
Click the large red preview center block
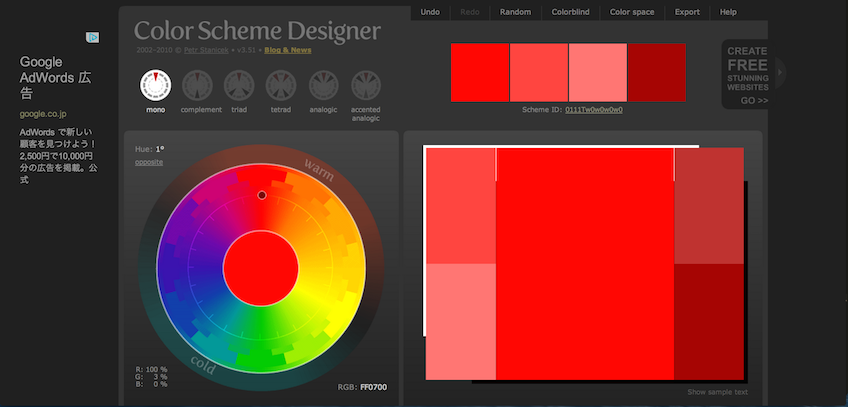585,264
